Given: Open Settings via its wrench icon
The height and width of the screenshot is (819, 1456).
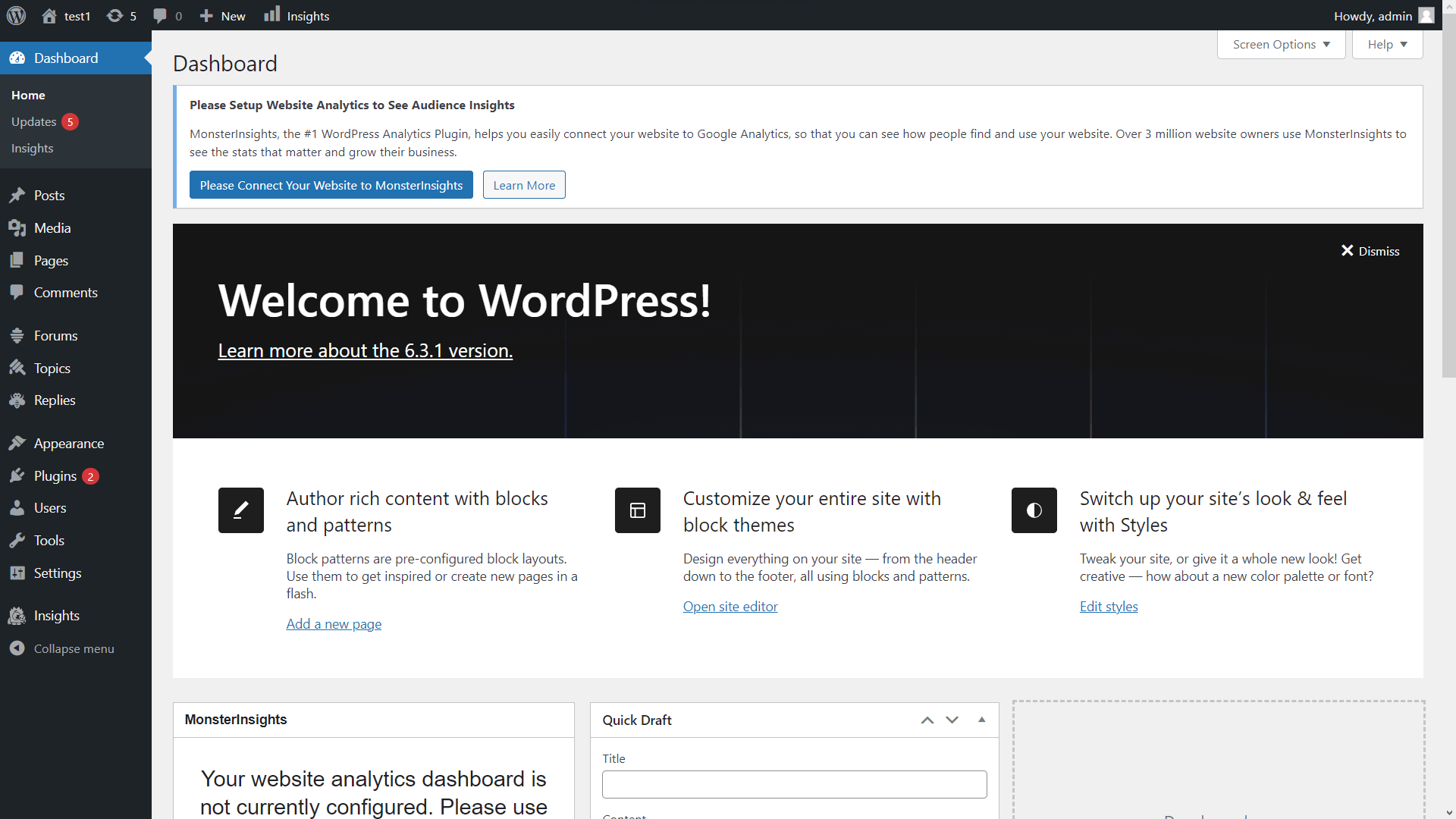Looking at the screenshot, I should click(17, 573).
